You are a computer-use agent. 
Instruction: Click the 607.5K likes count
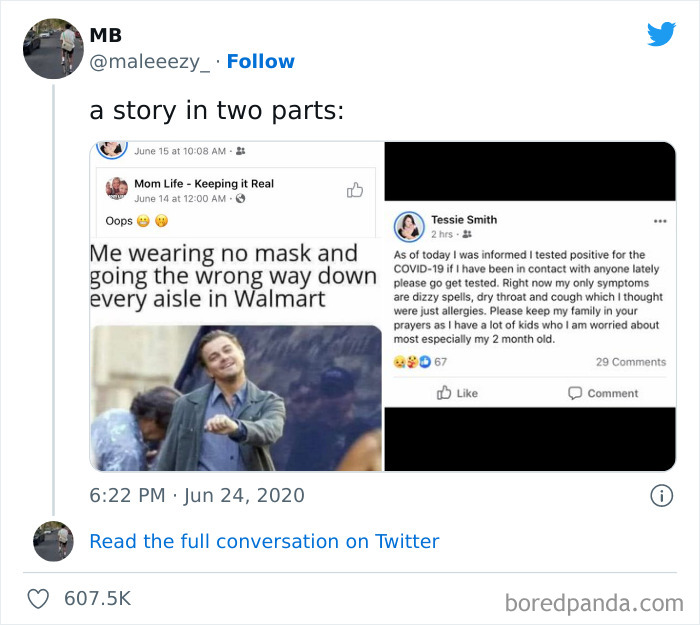[x=97, y=599]
